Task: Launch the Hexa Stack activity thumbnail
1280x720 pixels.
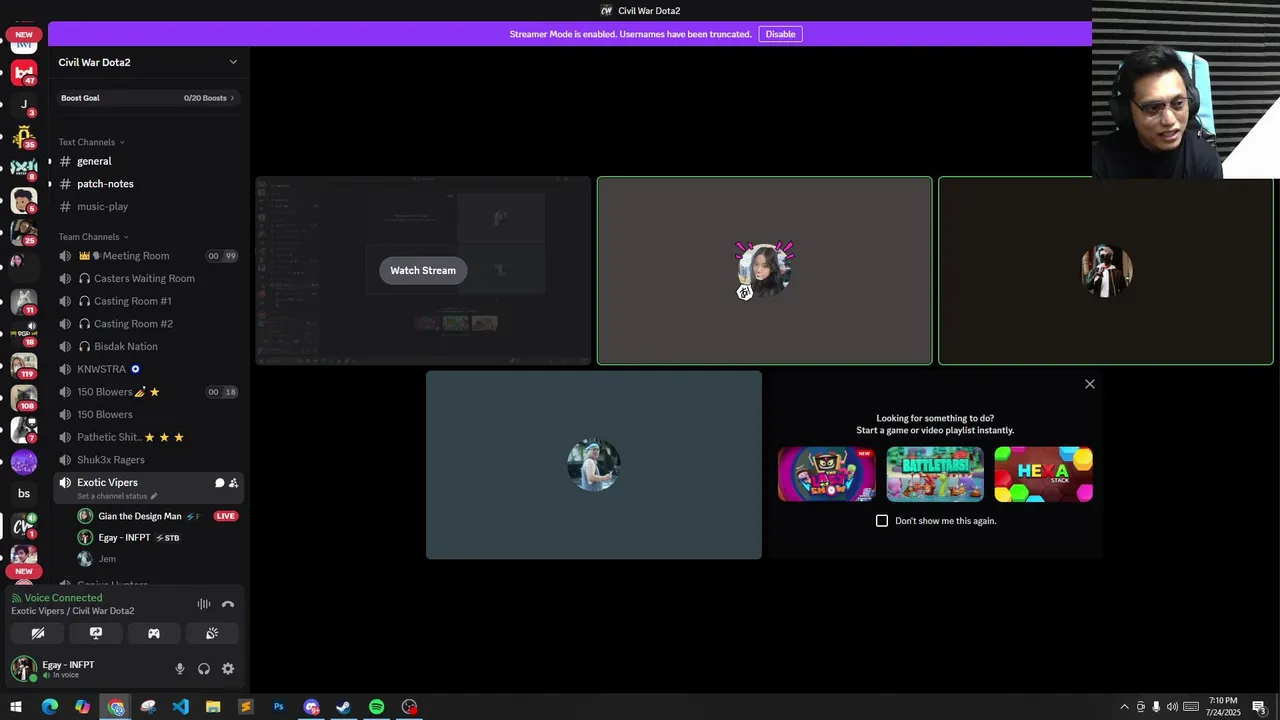Action: coord(1043,474)
